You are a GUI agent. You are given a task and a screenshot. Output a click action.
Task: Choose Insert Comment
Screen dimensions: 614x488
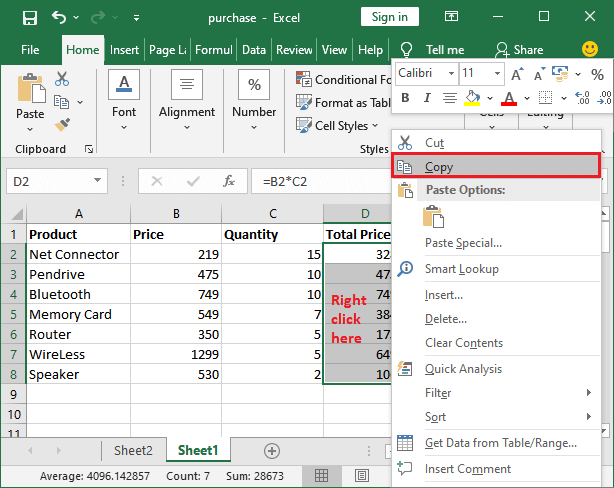(496, 468)
